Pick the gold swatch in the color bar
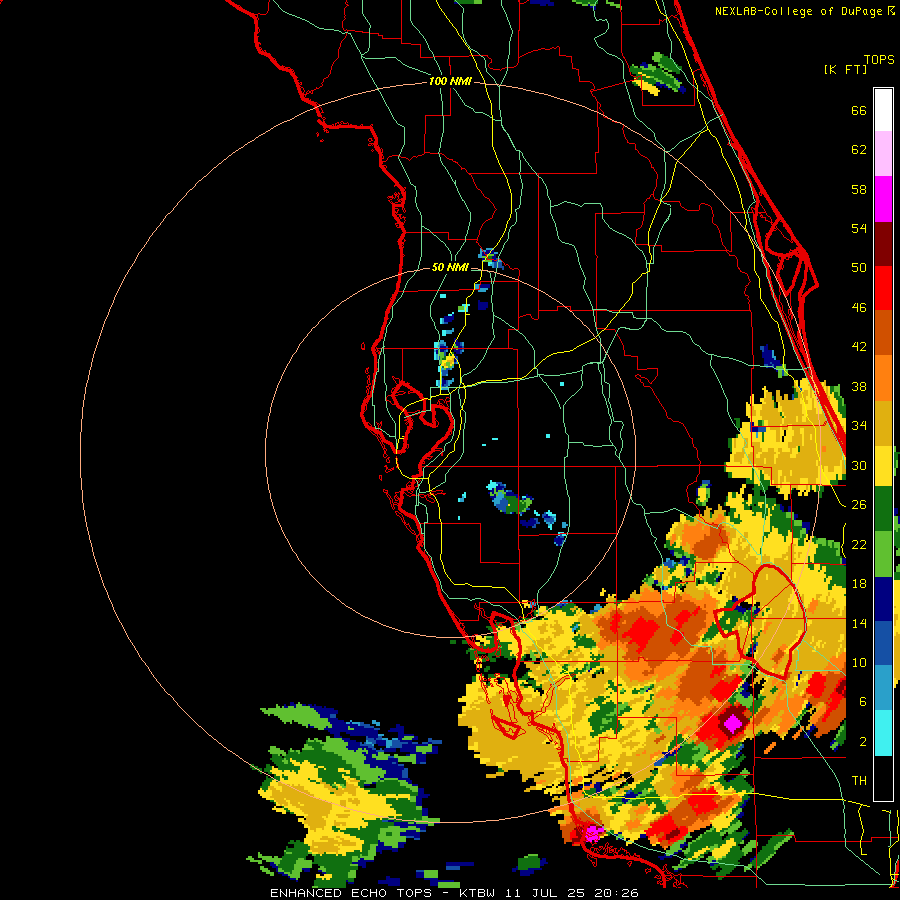The height and width of the screenshot is (900, 900). click(x=883, y=422)
